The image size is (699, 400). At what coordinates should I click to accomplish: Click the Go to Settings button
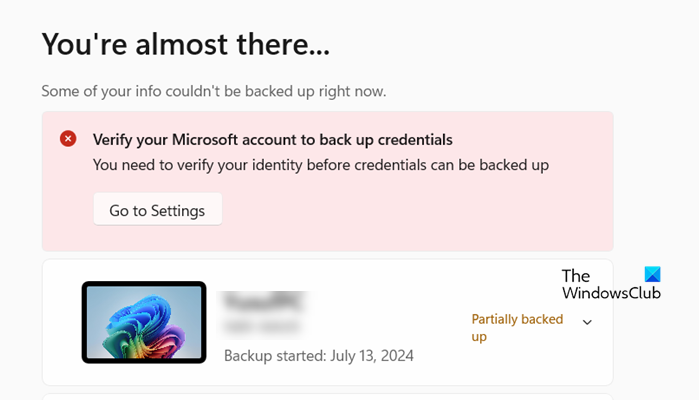[x=157, y=210]
